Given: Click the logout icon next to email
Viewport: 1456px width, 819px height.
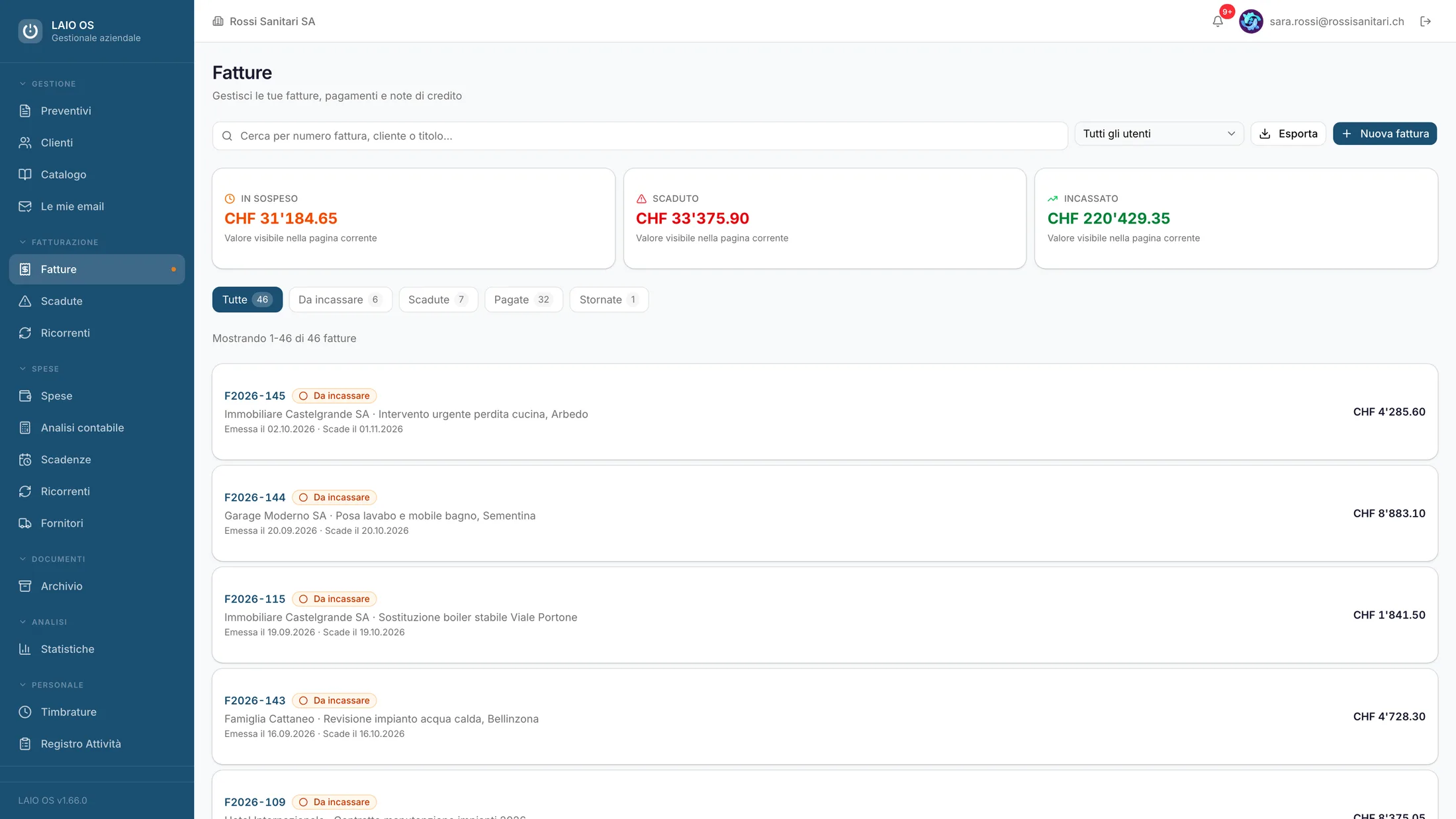Looking at the screenshot, I should [1426, 21].
